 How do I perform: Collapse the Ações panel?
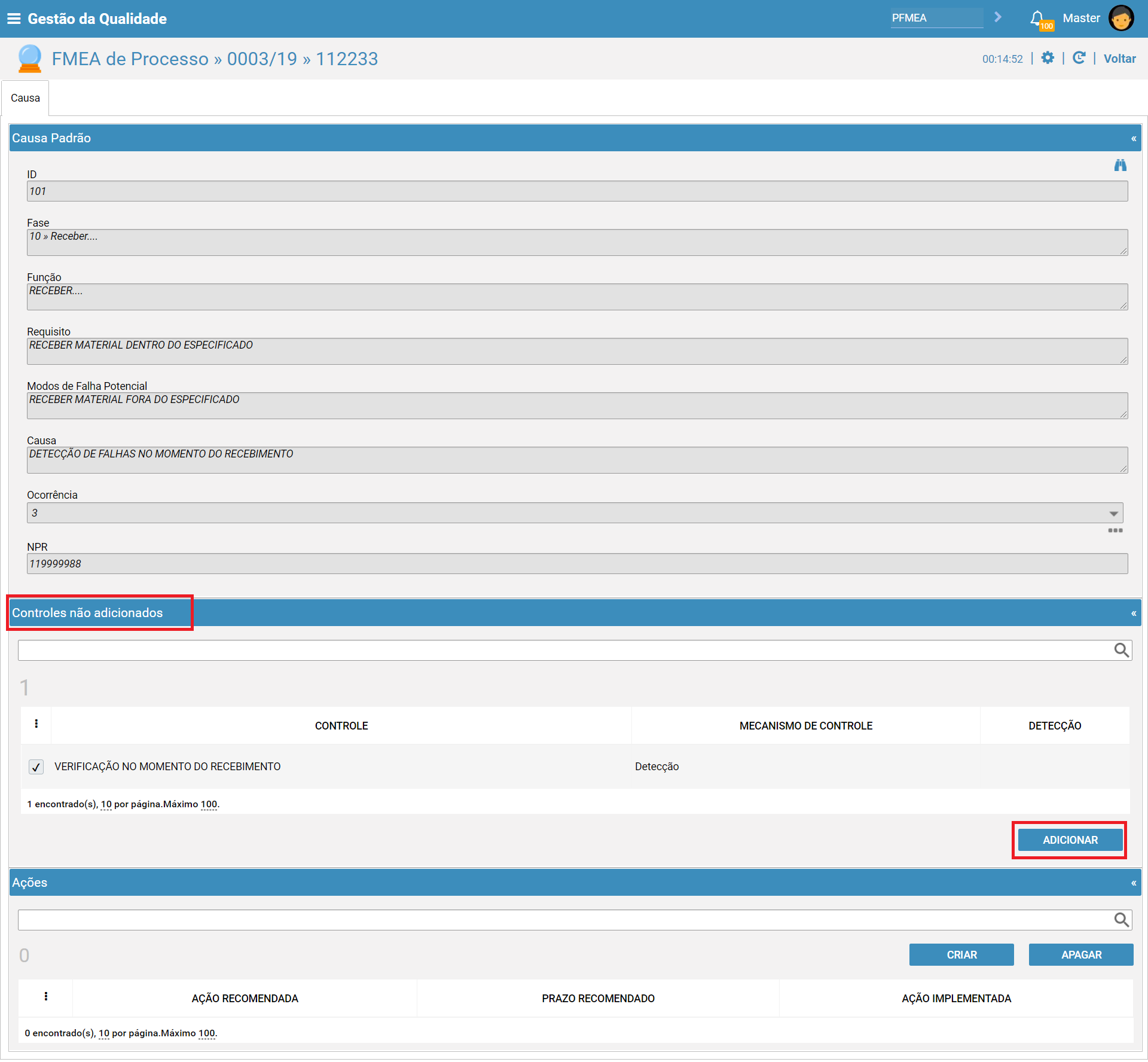coord(1133,883)
